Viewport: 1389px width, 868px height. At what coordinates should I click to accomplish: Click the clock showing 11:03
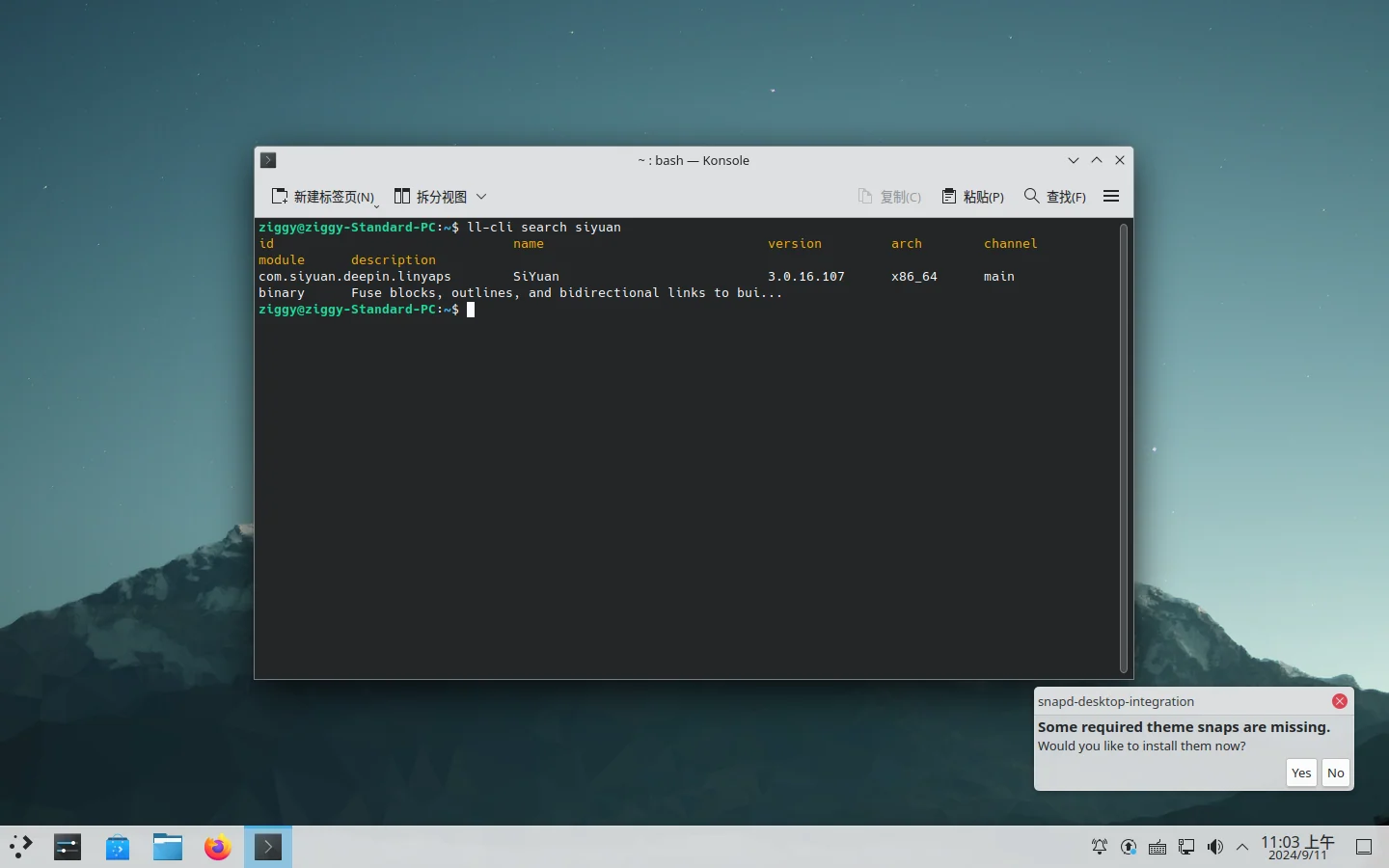tap(1297, 847)
